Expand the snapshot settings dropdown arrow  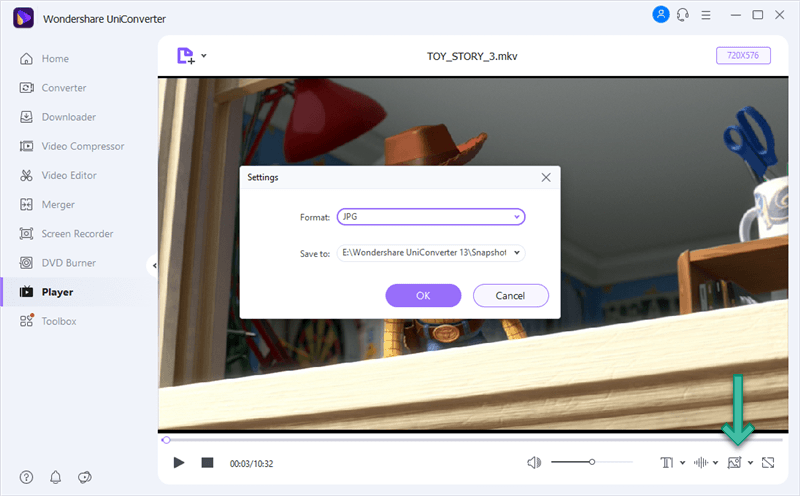tap(751, 463)
